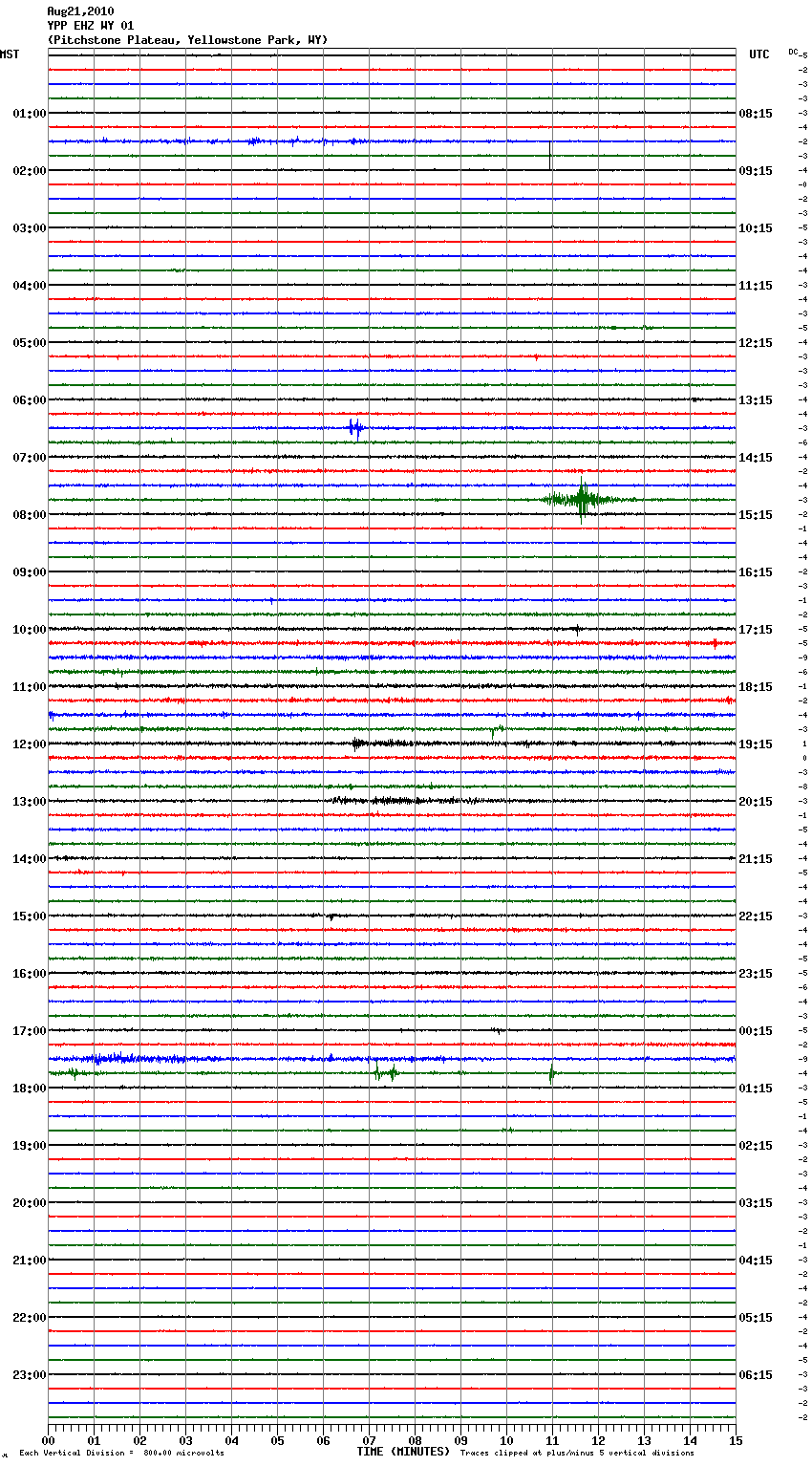Select the 12:00 MST row label
Image resolution: width=812 pixels, height=1466 pixels.
(30, 744)
